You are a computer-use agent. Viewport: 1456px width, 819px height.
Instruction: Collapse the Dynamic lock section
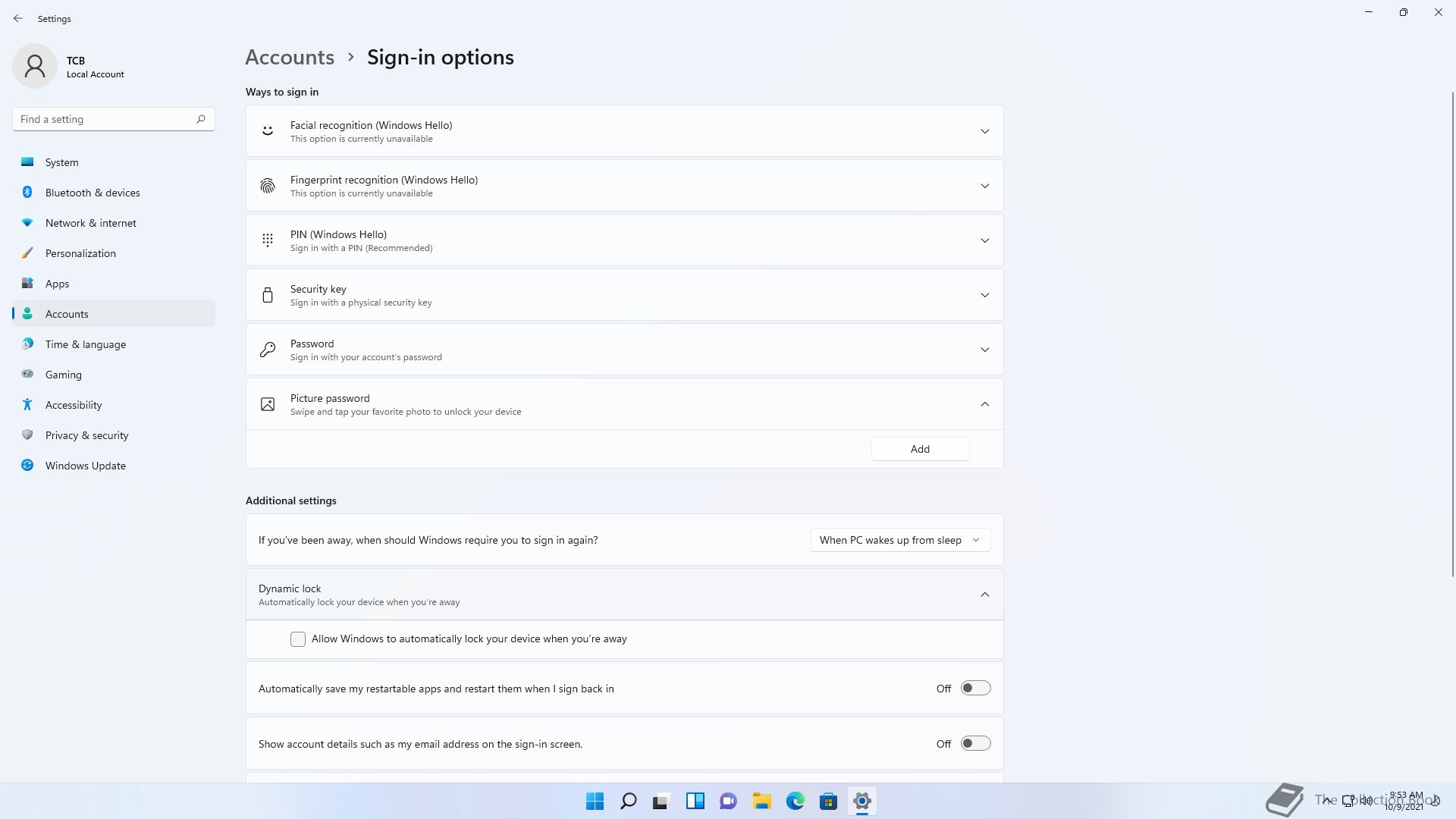984,595
